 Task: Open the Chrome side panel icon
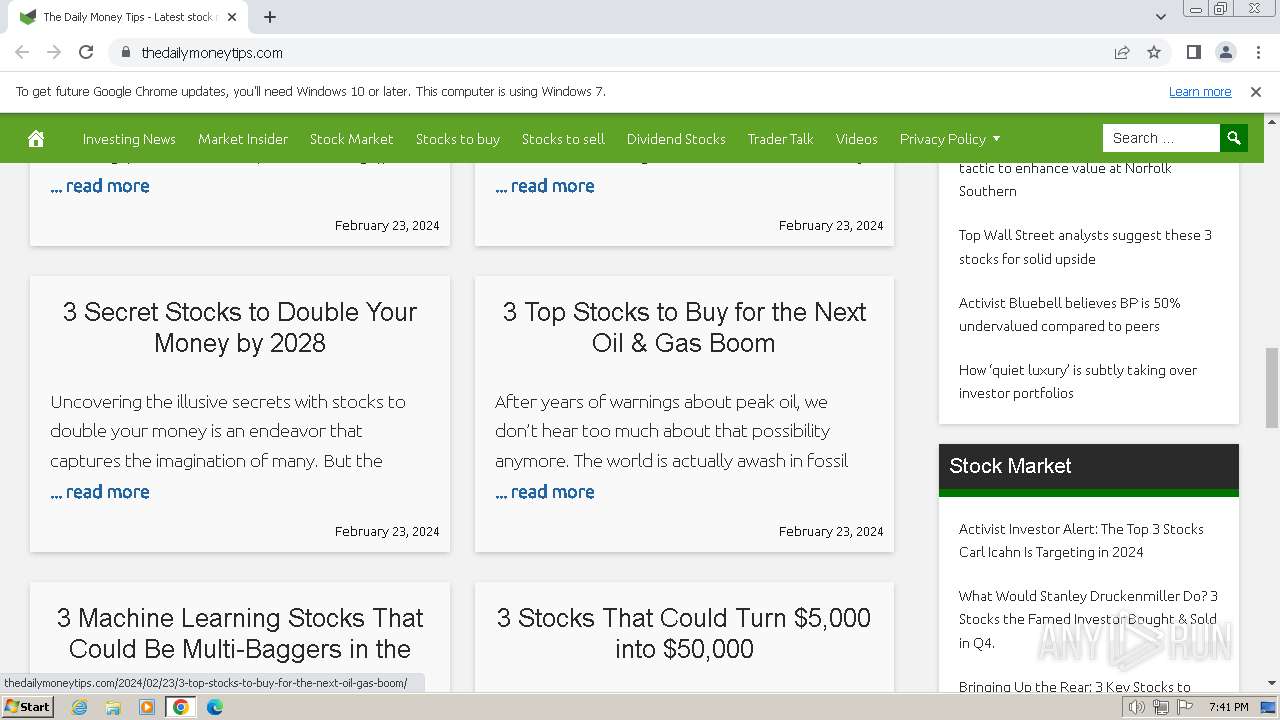pos(1193,52)
